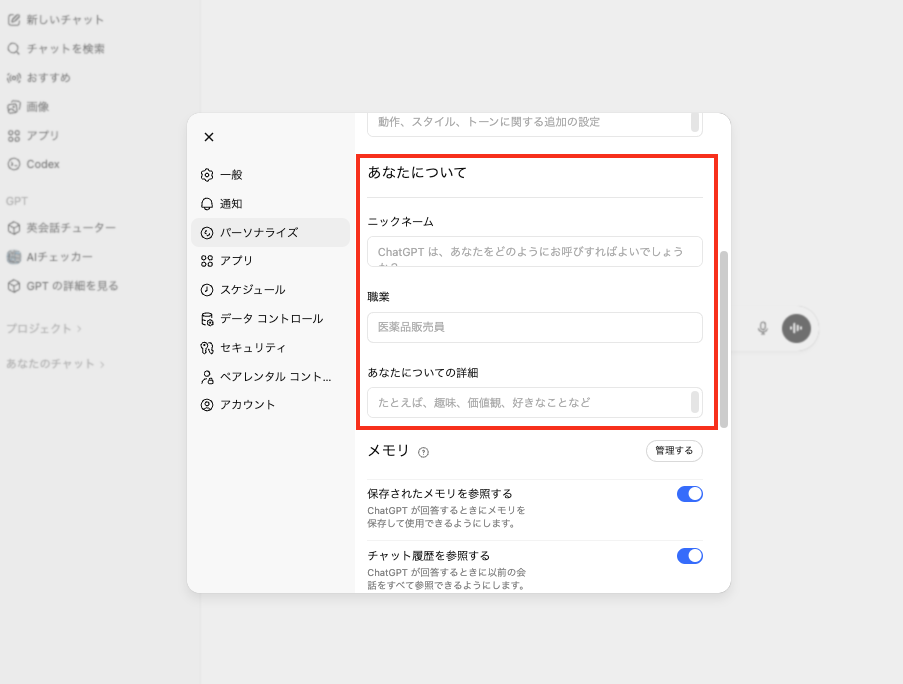The height and width of the screenshot is (684, 903).
Task: Open the セキュリティ settings tab
Action: pyautogui.click(x=252, y=348)
